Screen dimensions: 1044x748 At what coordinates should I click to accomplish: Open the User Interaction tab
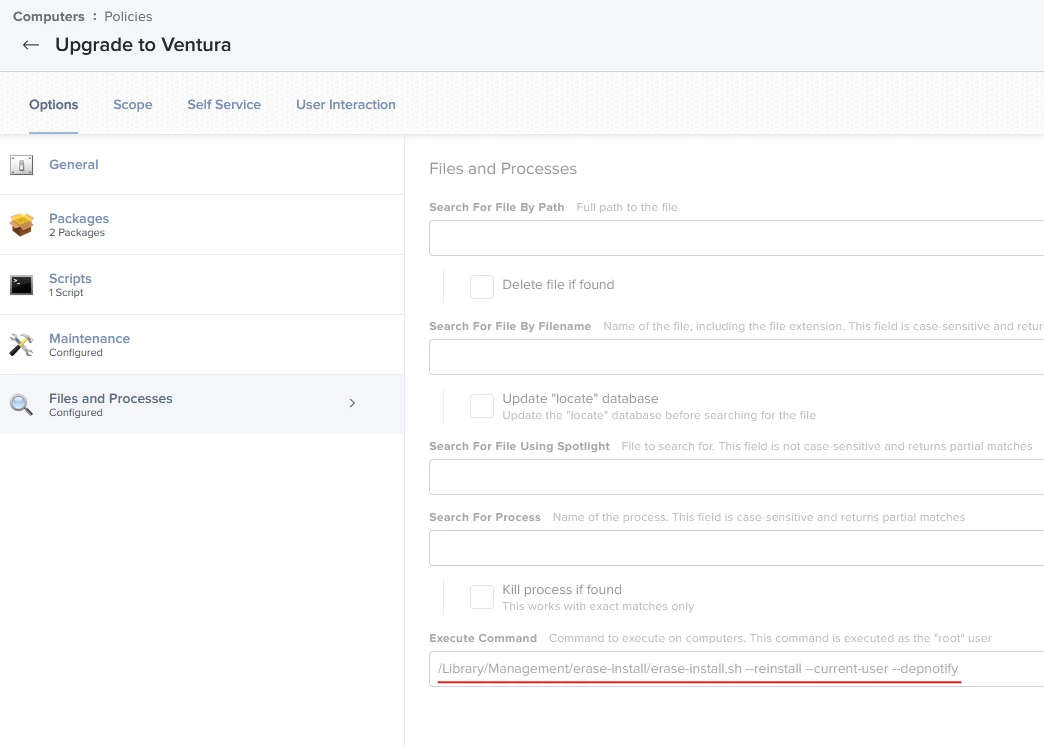(x=346, y=105)
